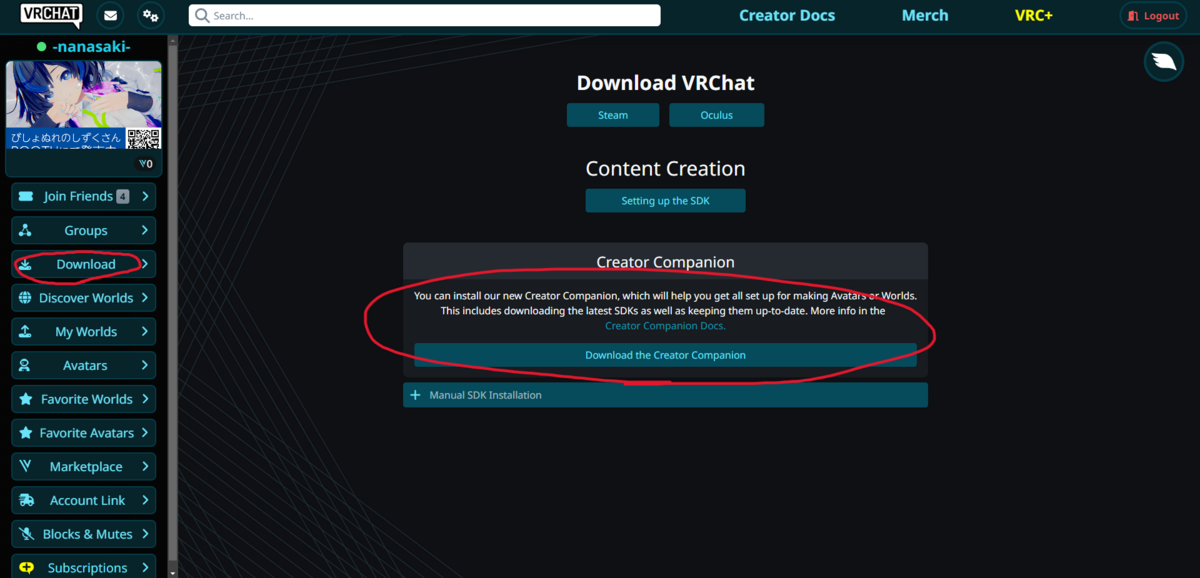Open Merch in top navigation
The image size is (1200, 578).
pos(925,16)
